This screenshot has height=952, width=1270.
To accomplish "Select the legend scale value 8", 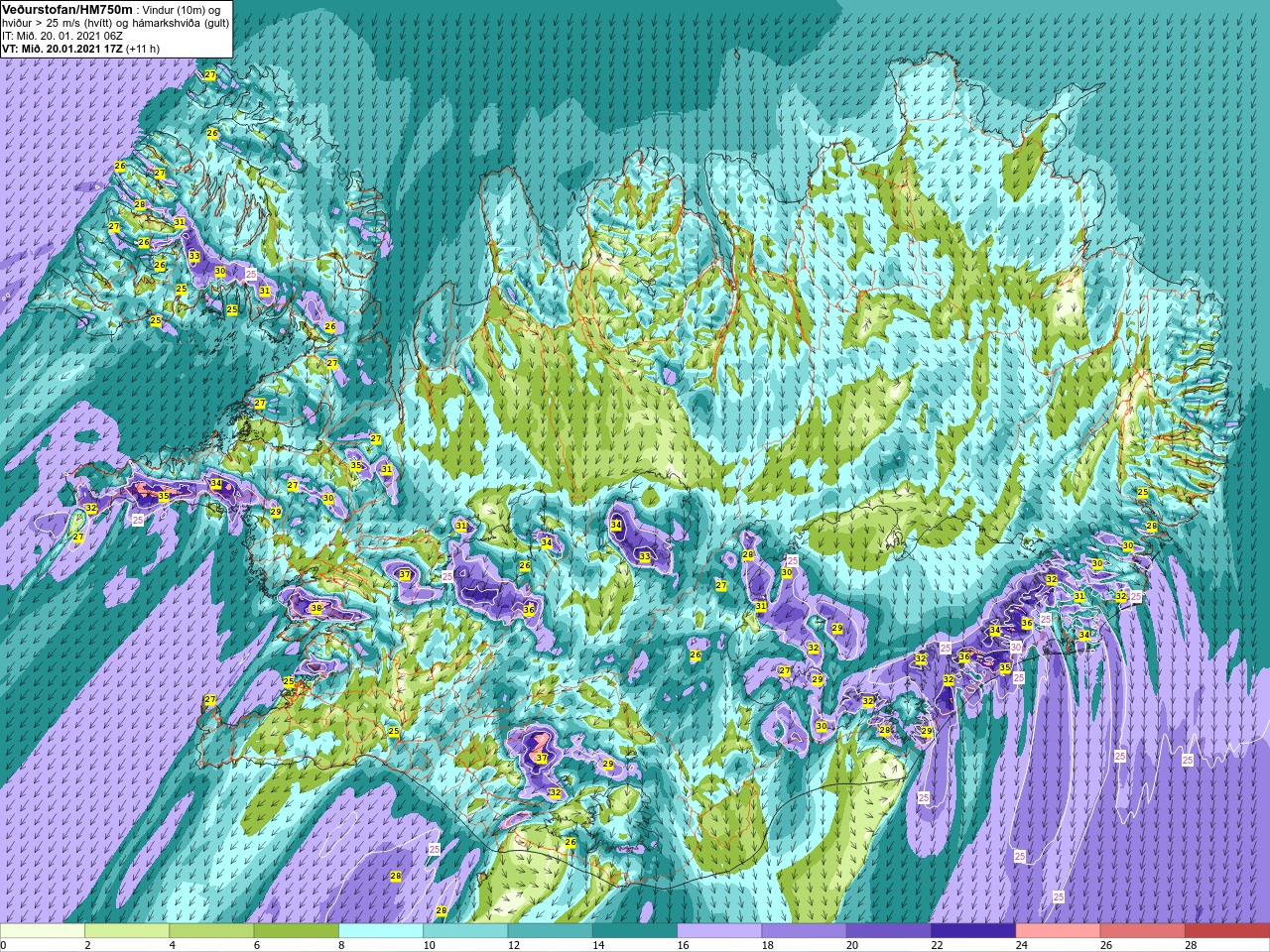I will (x=341, y=945).
